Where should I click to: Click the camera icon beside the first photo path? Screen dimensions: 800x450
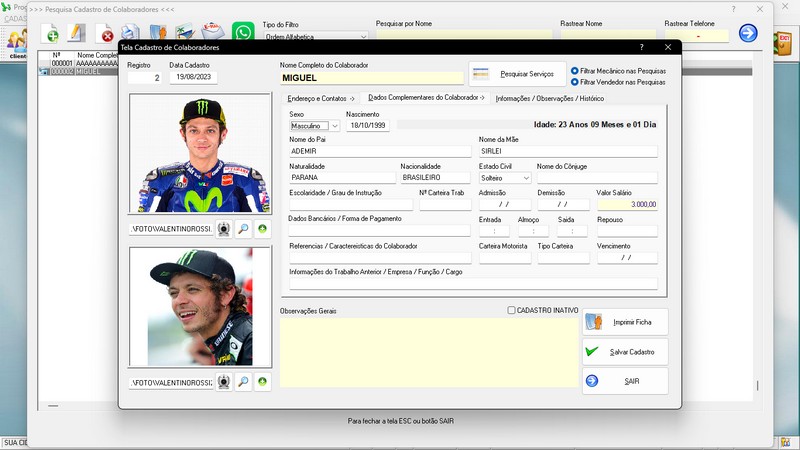tap(223, 229)
